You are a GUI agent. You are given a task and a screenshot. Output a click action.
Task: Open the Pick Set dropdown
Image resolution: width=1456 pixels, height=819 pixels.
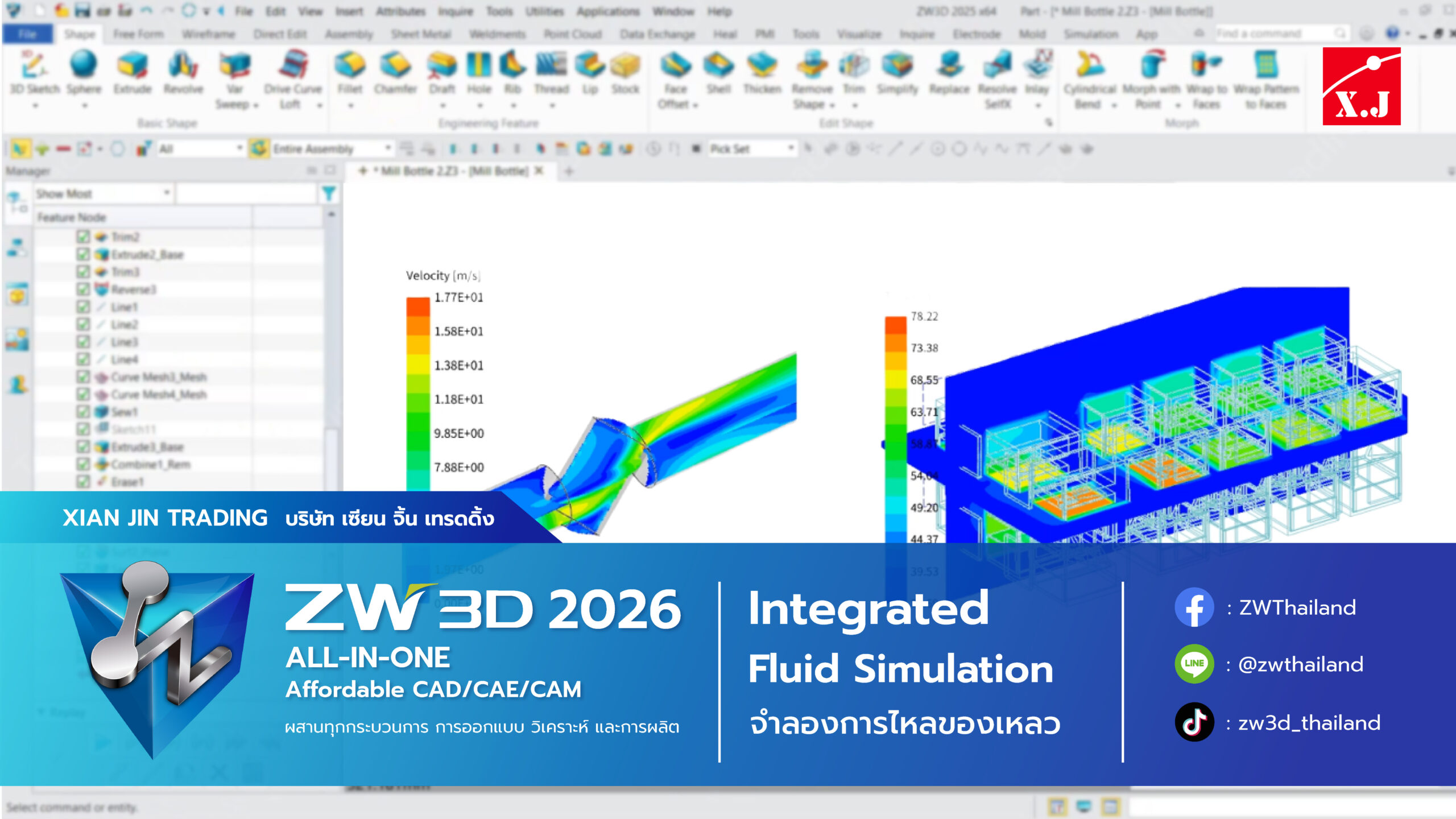(791, 148)
